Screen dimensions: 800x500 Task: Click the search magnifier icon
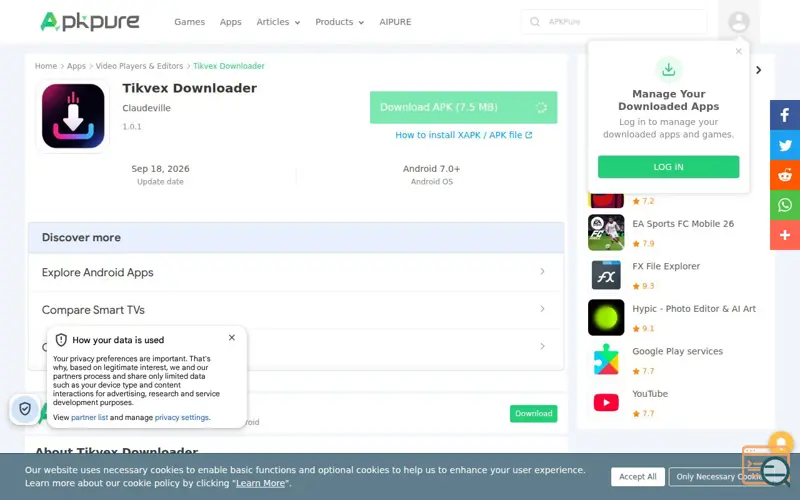click(x=534, y=22)
